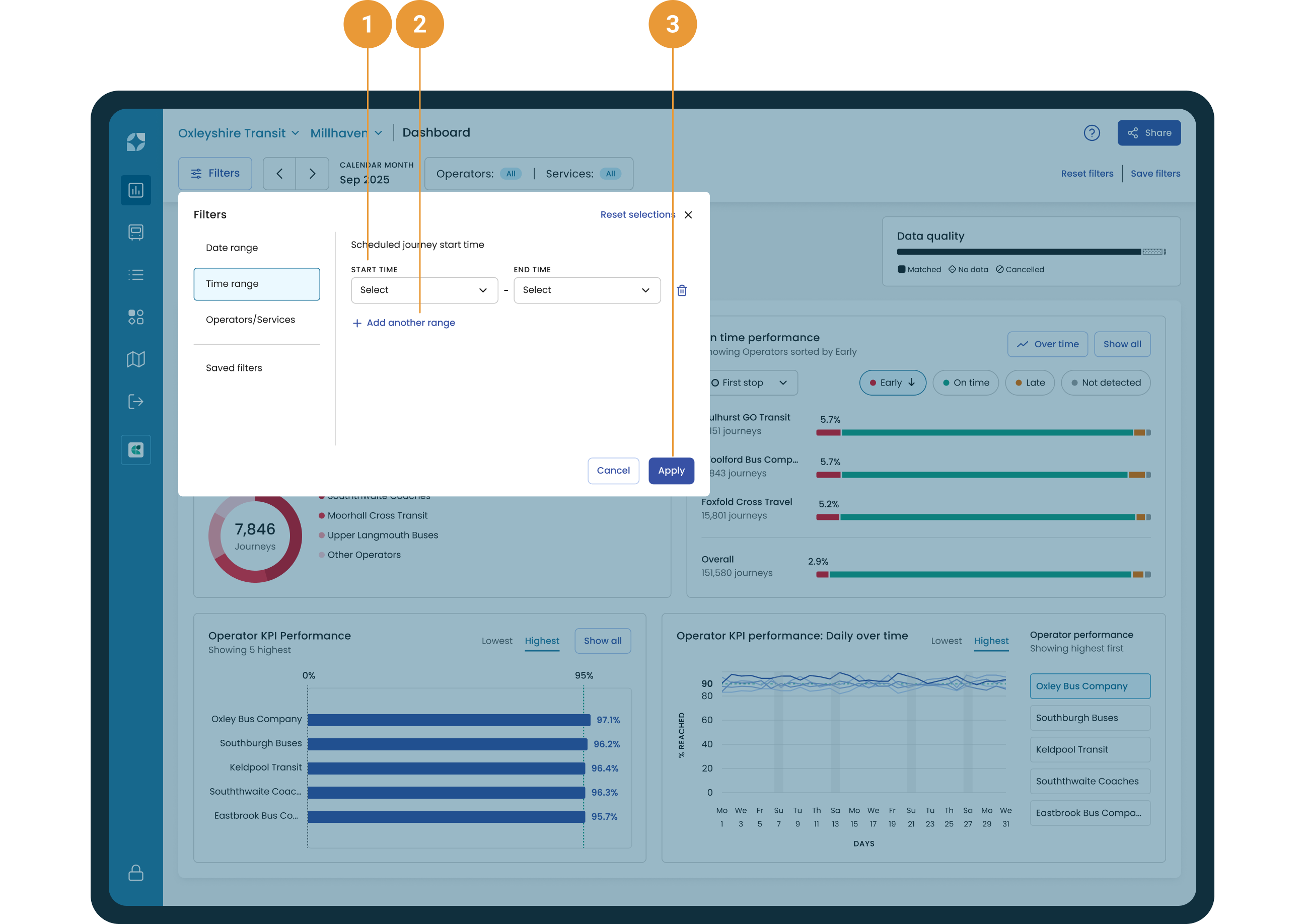This screenshot has width=1305, height=924.
Task: Click the export arrow icon in sidebar
Action: (135, 402)
